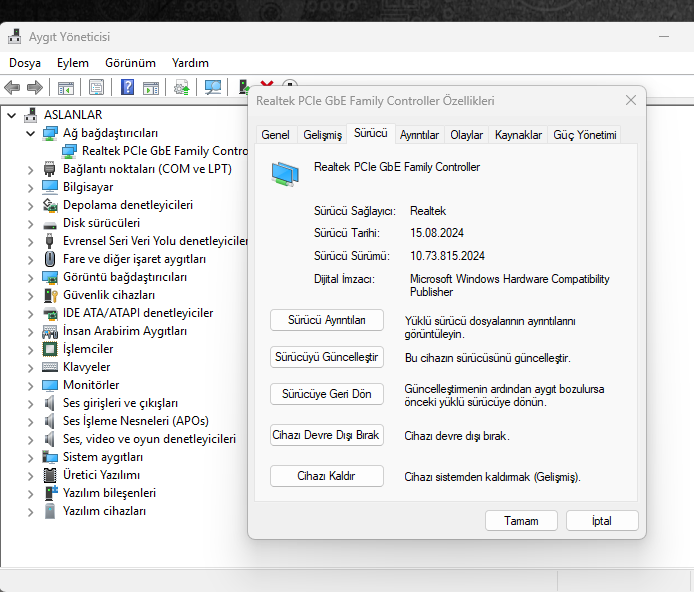Confirm with the Tamam button
694x592 pixels.
pyautogui.click(x=521, y=521)
